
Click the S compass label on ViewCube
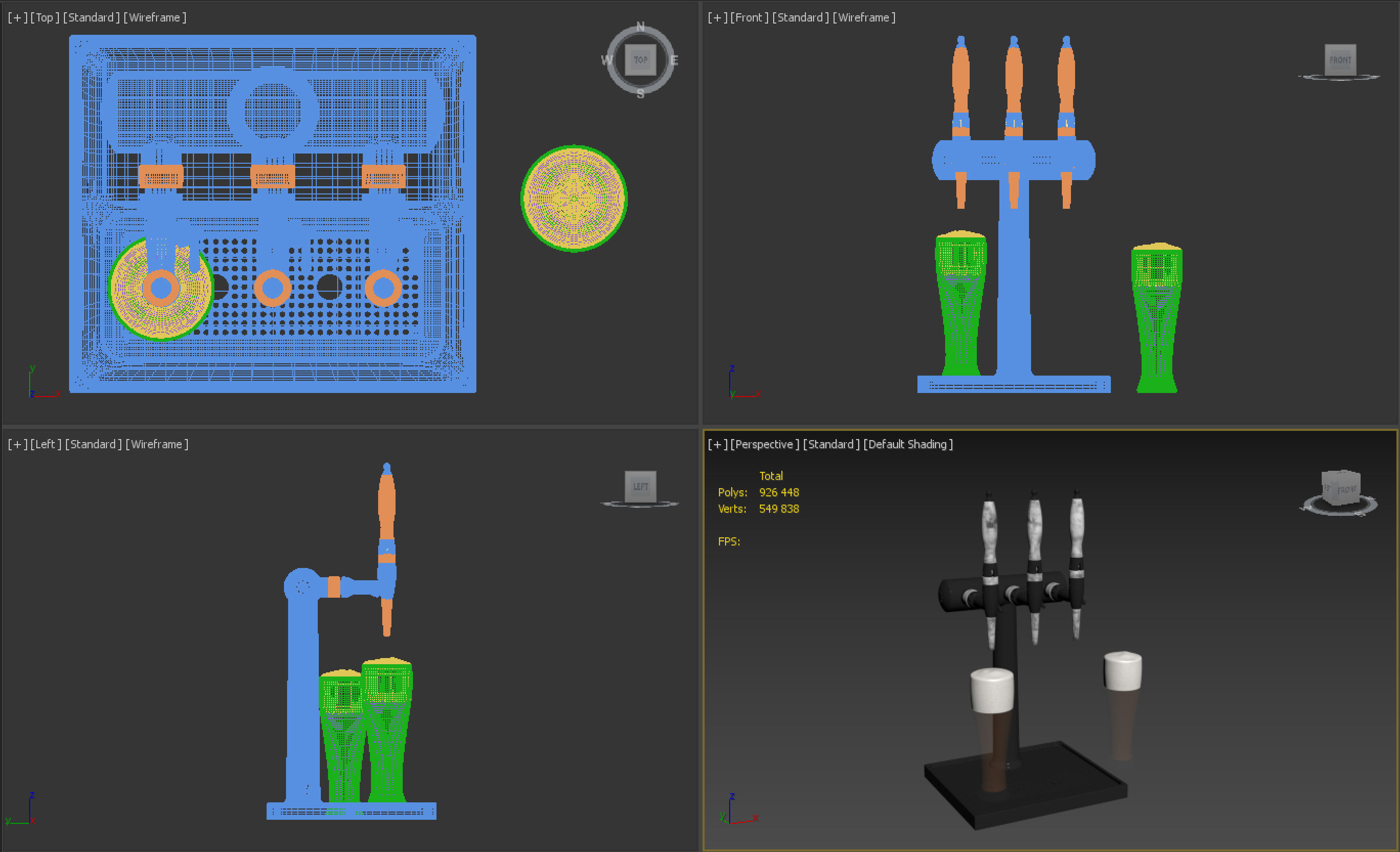(x=640, y=94)
